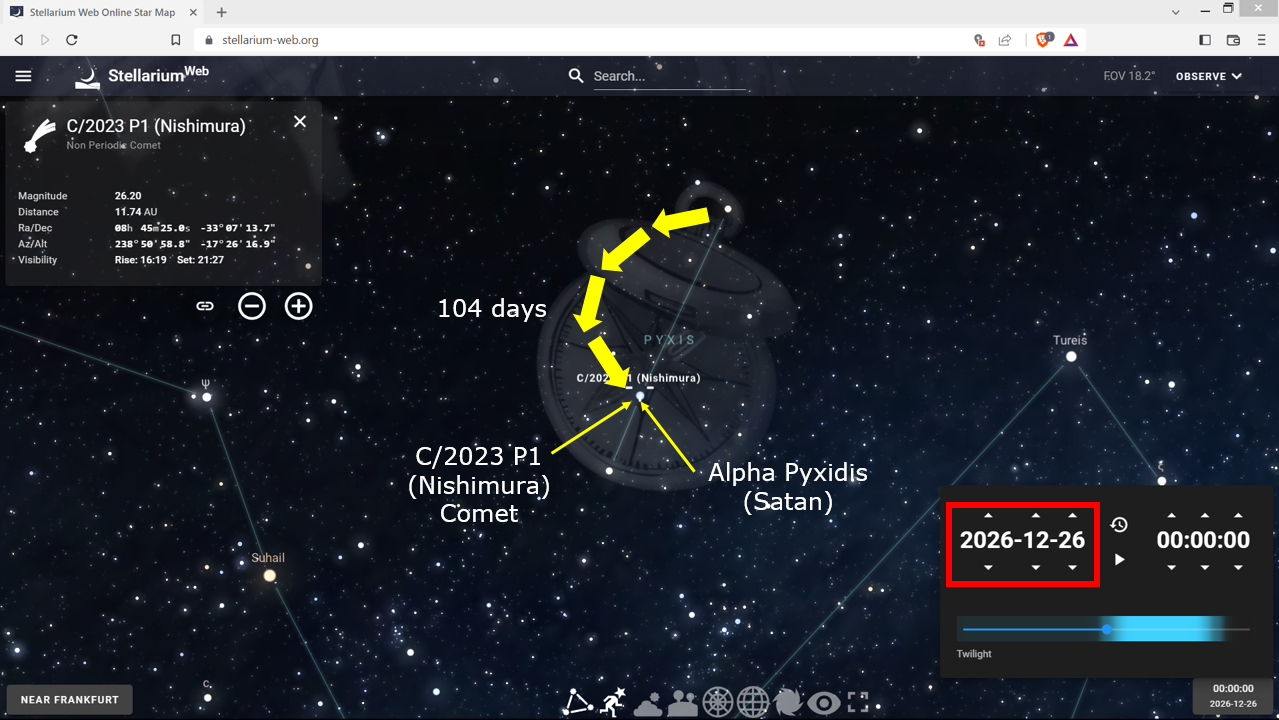Screen dimensions: 1279x720
Task: Enter fullscreen mode
Action: click(x=858, y=702)
